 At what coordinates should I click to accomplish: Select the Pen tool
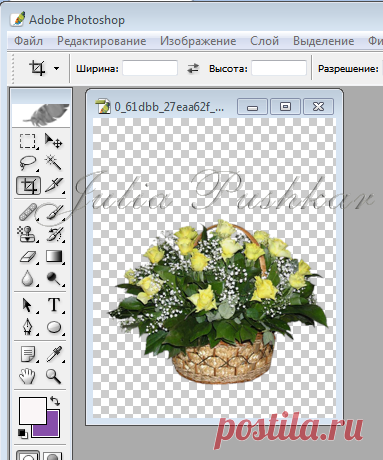coord(27,327)
